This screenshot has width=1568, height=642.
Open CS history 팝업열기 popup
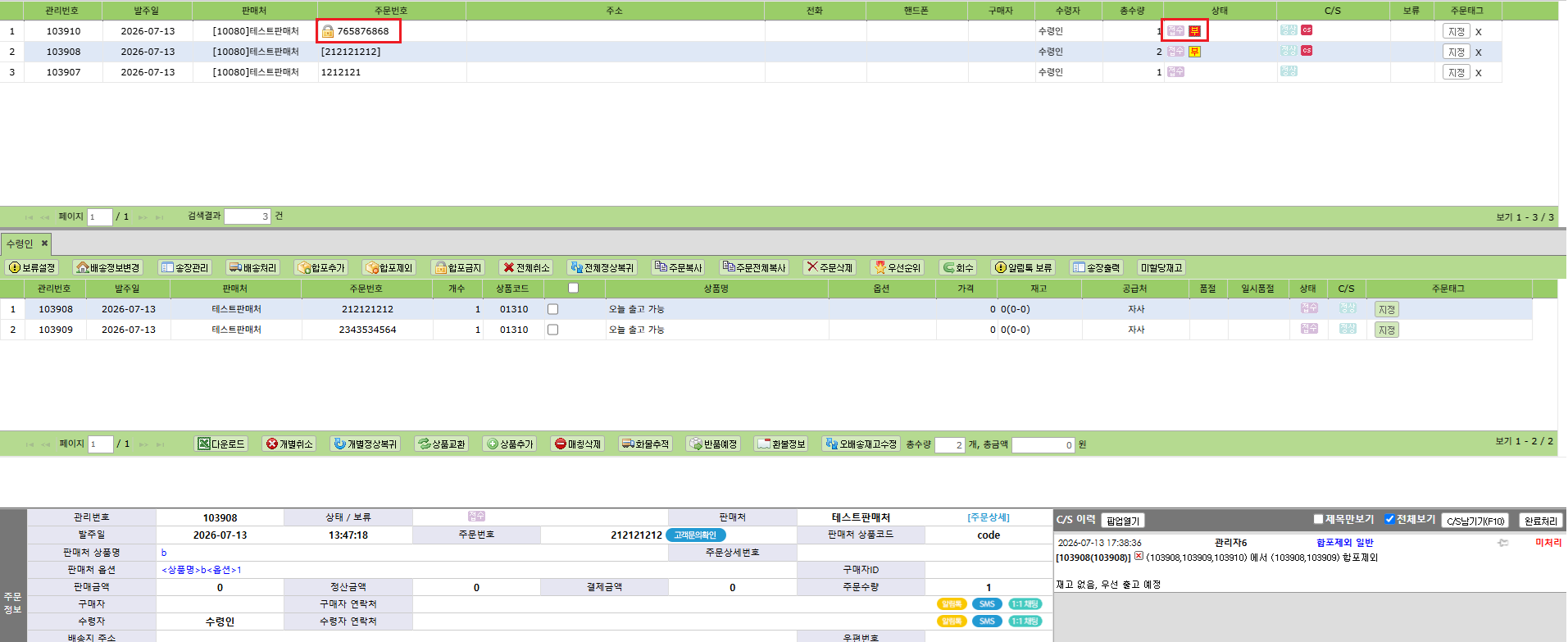1122,521
